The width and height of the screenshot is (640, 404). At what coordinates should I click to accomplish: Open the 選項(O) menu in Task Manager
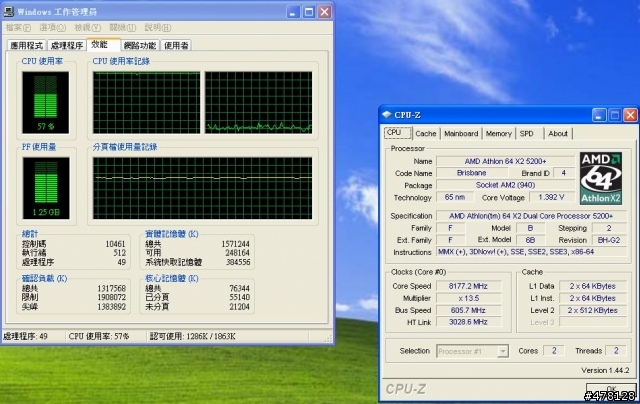point(53,28)
